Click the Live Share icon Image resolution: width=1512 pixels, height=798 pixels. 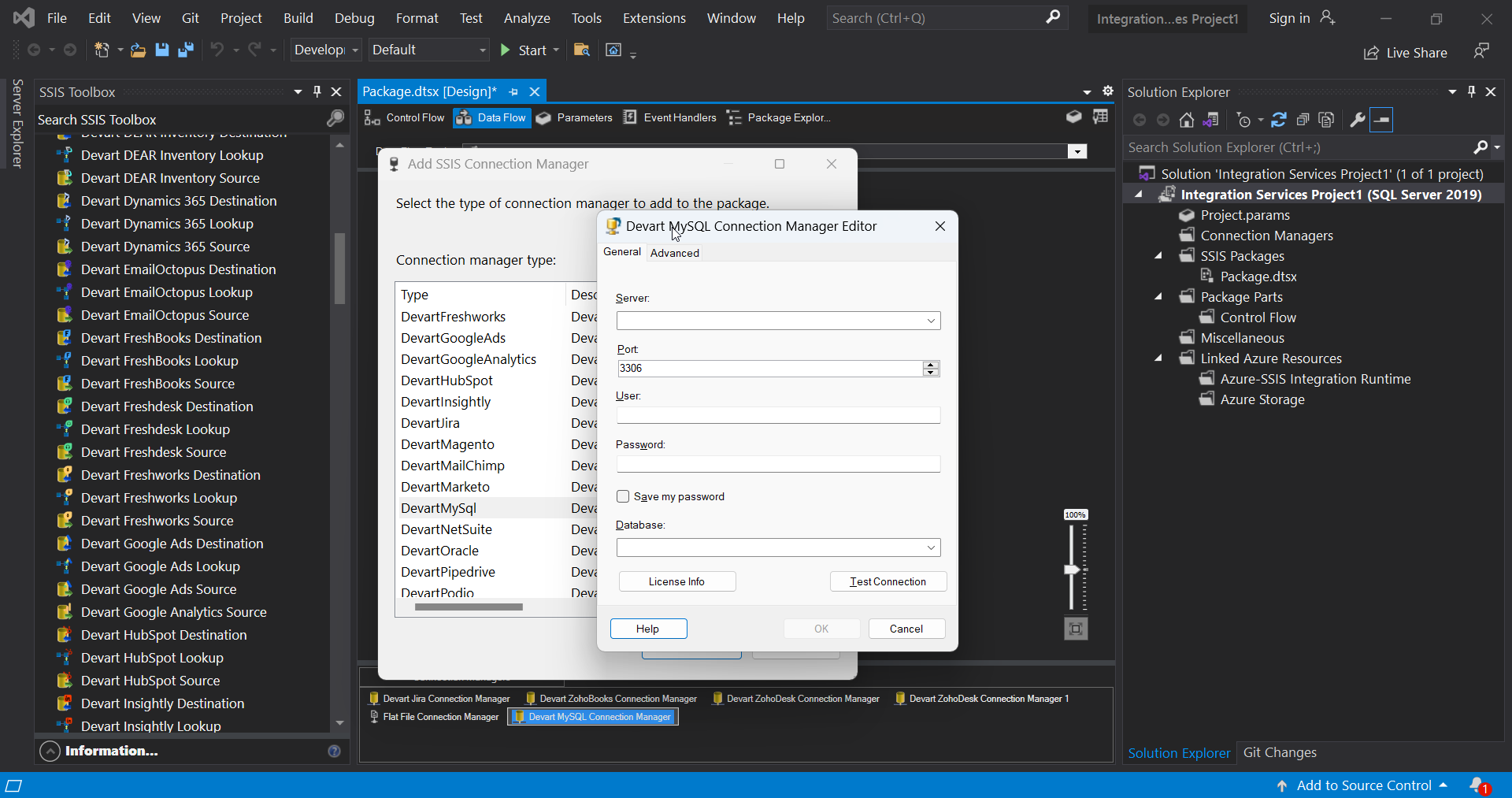coord(1372,53)
